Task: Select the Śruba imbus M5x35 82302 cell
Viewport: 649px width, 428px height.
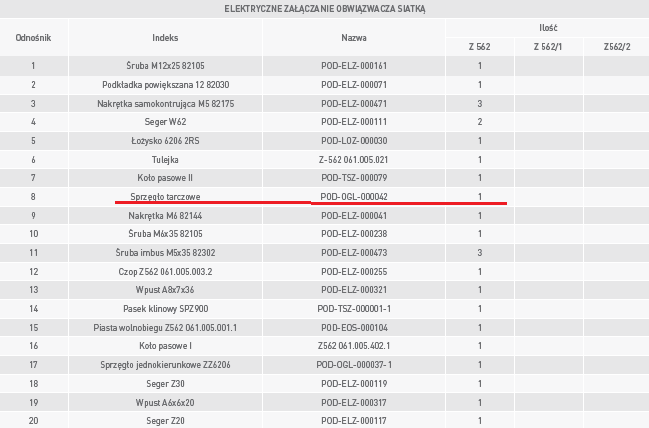Action: (165, 253)
